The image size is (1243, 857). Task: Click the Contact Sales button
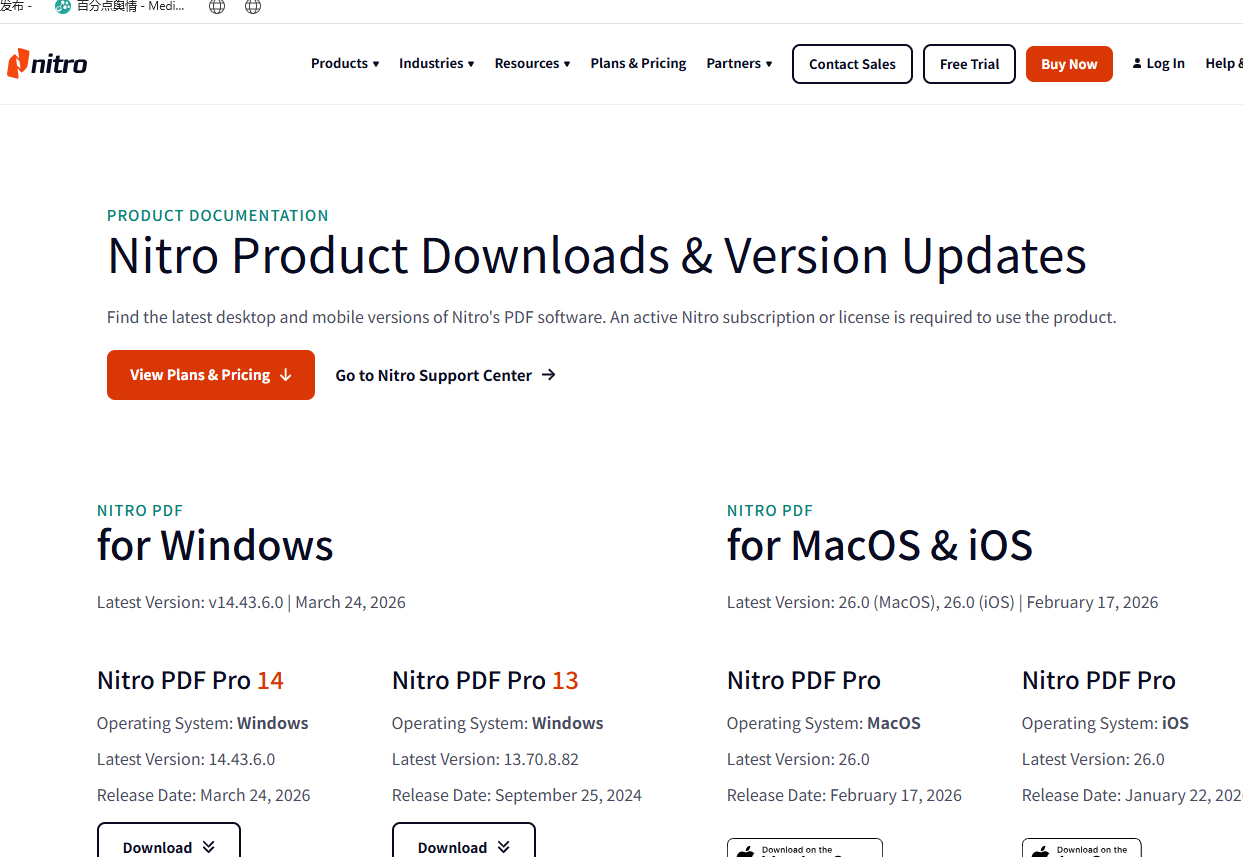pos(852,64)
